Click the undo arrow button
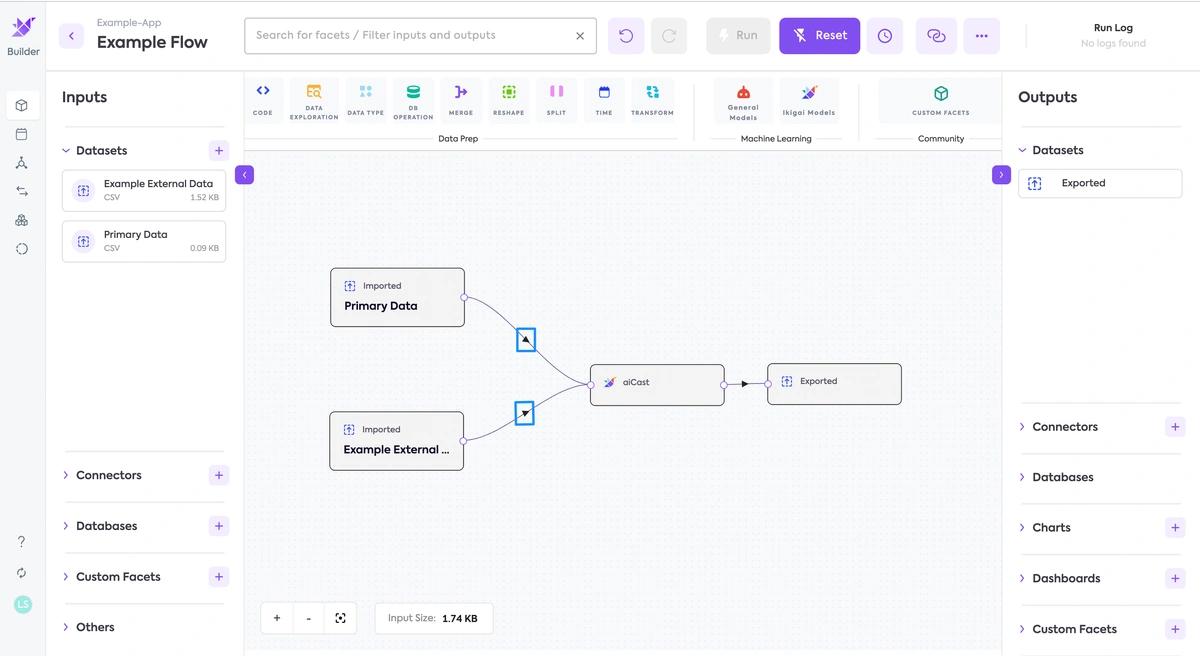The image size is (1200, 656). pos(626,36)
